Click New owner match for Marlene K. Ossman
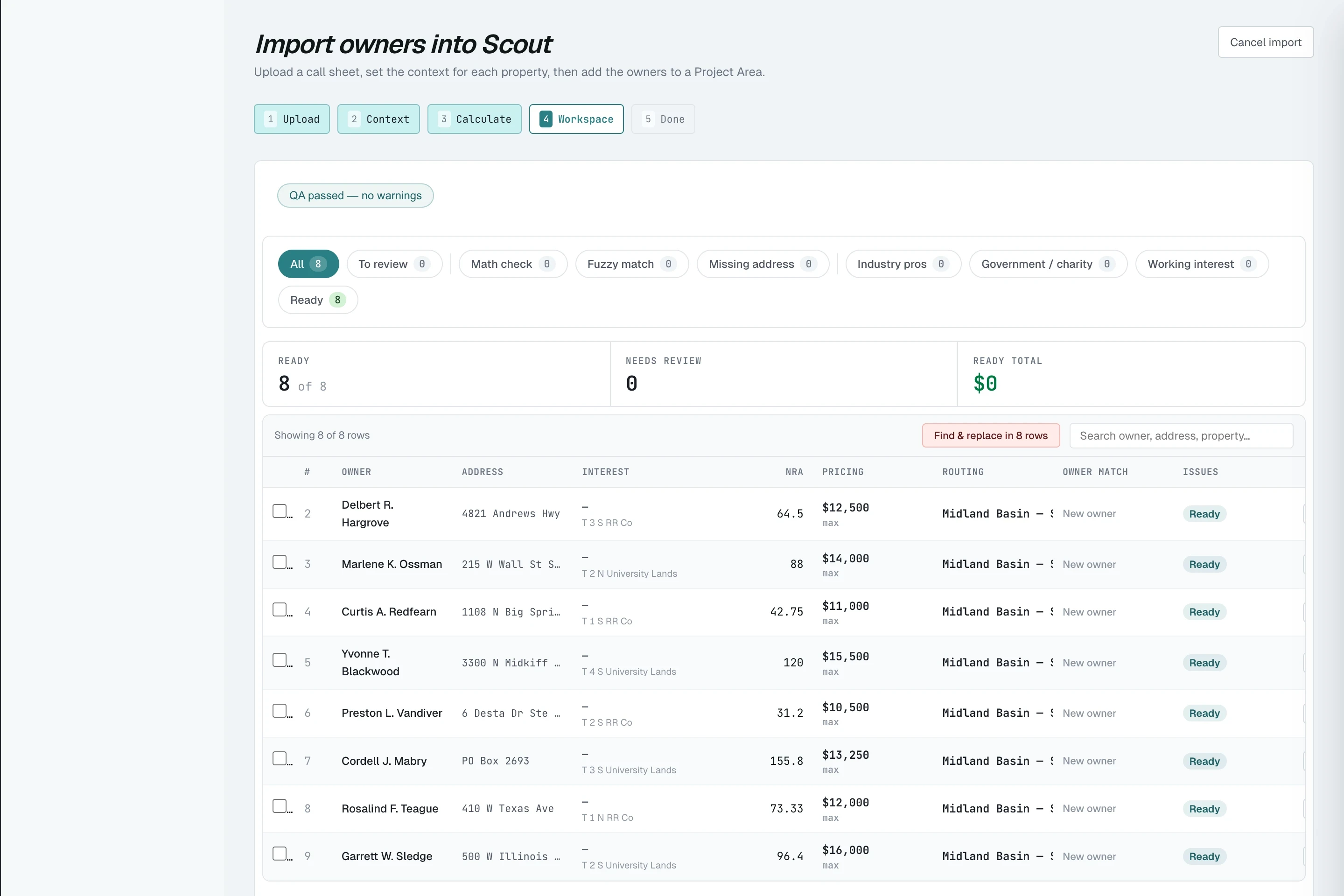This screenshot has width=1344, height=896. [1089, 564]
